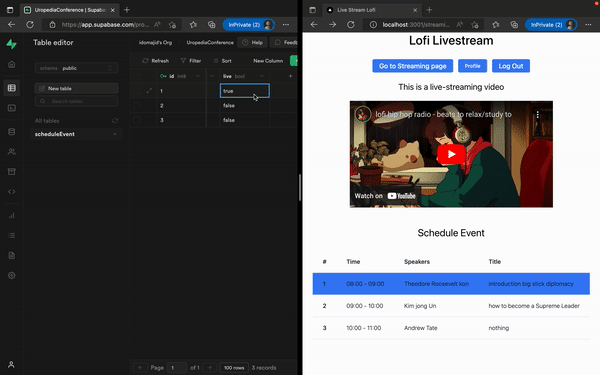Open the Logs list icon in the sidebar
This screenshot has width=600, height=375.
pos(11,235)
